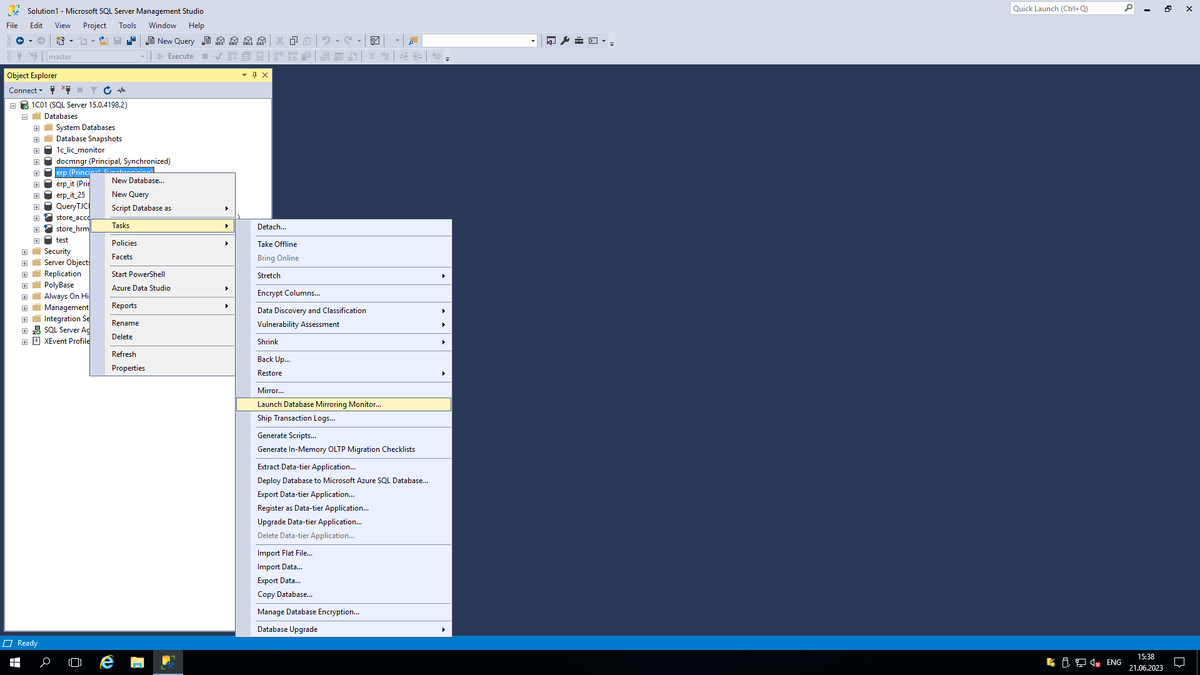Click the Disconnect plug icon in Object Explorer
The height and width of the screenshot is (675, 1200).
(67, 90)
